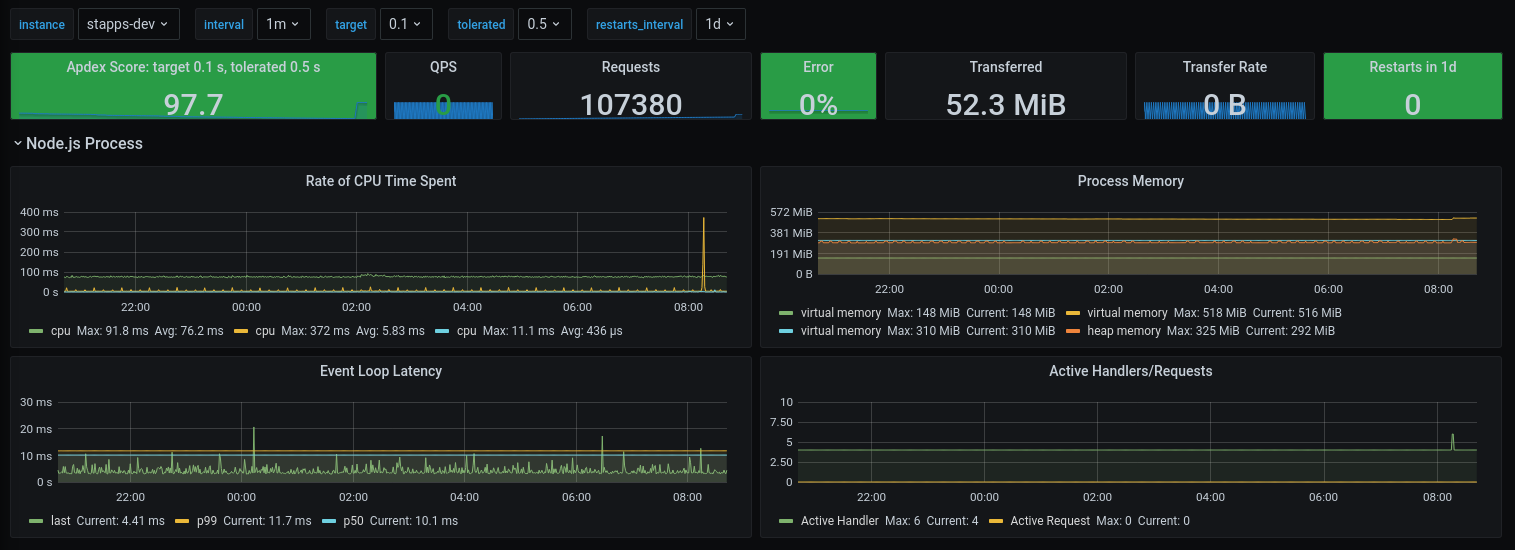Viewport: 1515px width, 550px height.
Task: Open the Rate of CPU Time Spent panel menu
Action: pos(380,181)
